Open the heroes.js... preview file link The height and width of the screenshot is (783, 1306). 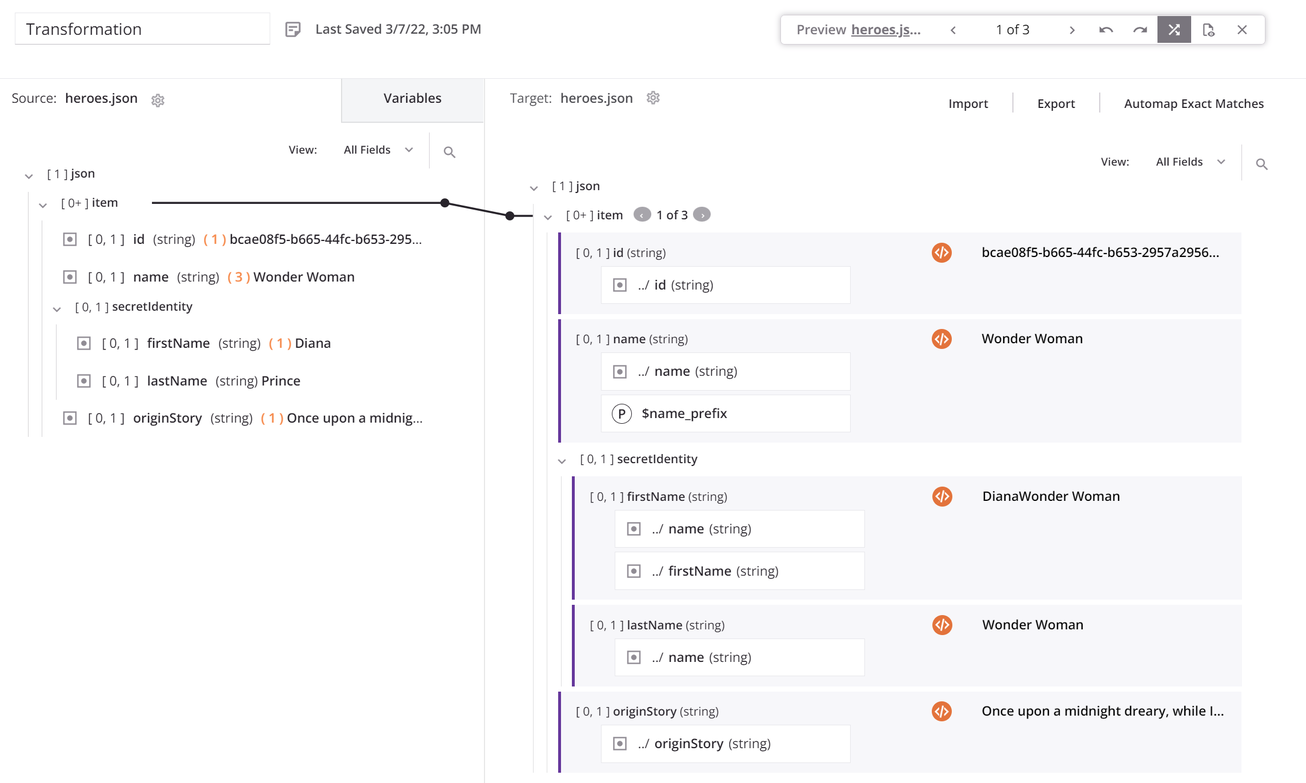(x=886, y=30)
